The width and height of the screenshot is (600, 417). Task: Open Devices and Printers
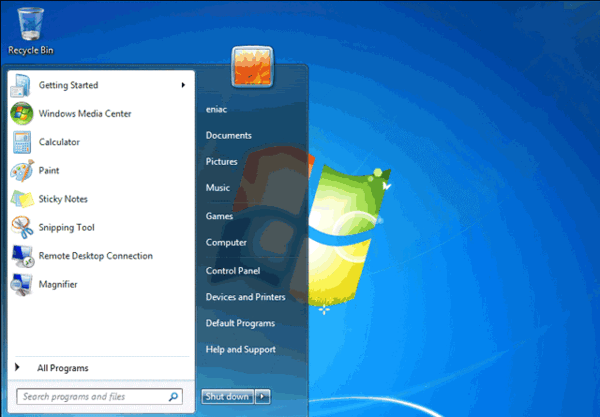point(245,297)
